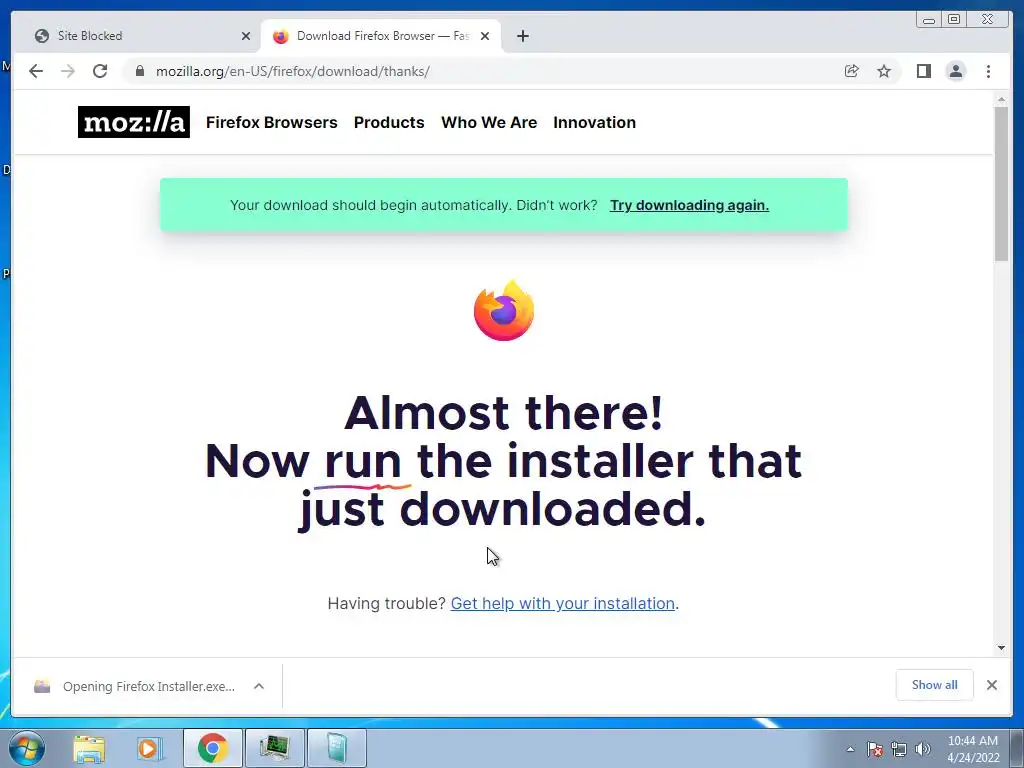This screenshot has width=1024, height=768.
Task: Click the taskbar clock and date
Action: coord(973,749)
